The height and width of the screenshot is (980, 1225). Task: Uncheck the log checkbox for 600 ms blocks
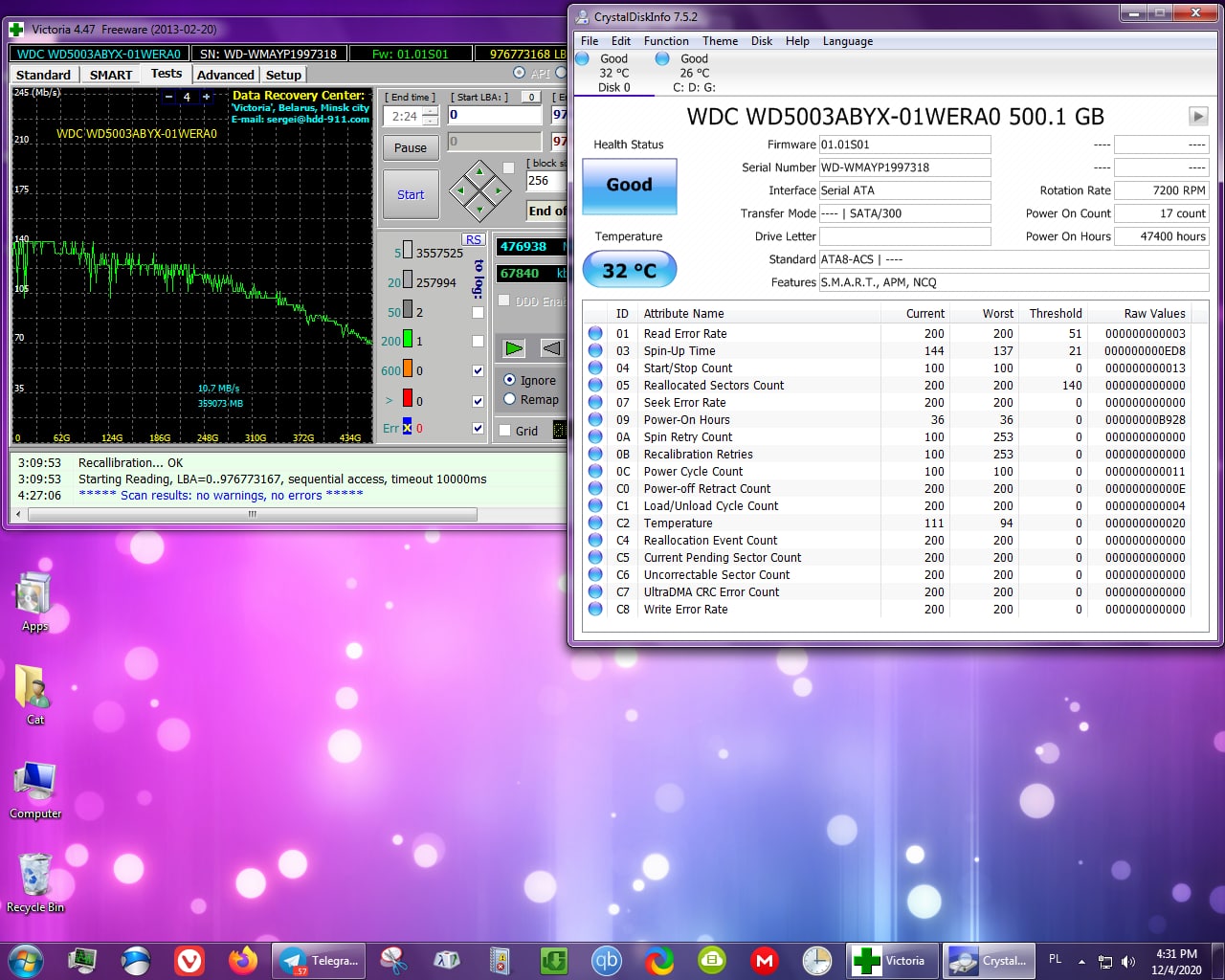(x=478, y=371)
